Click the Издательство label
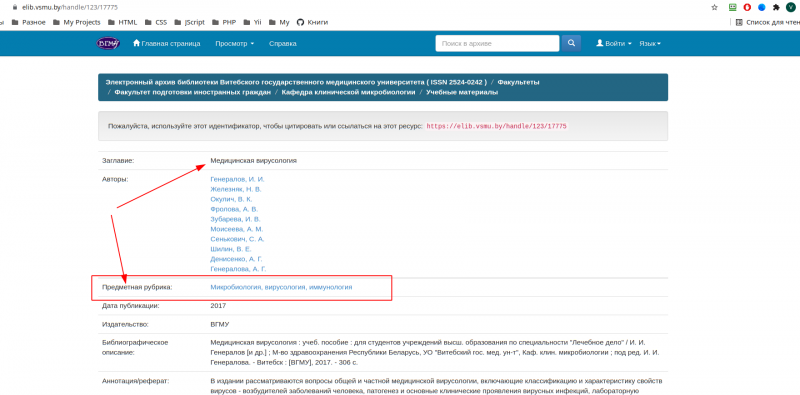This screenshot has height=395, width=800. [x=125, y=324]
